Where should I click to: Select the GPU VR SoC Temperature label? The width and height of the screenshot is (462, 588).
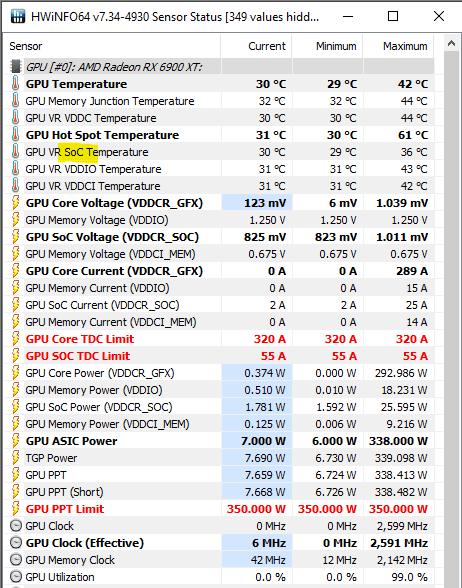(87, 152)
